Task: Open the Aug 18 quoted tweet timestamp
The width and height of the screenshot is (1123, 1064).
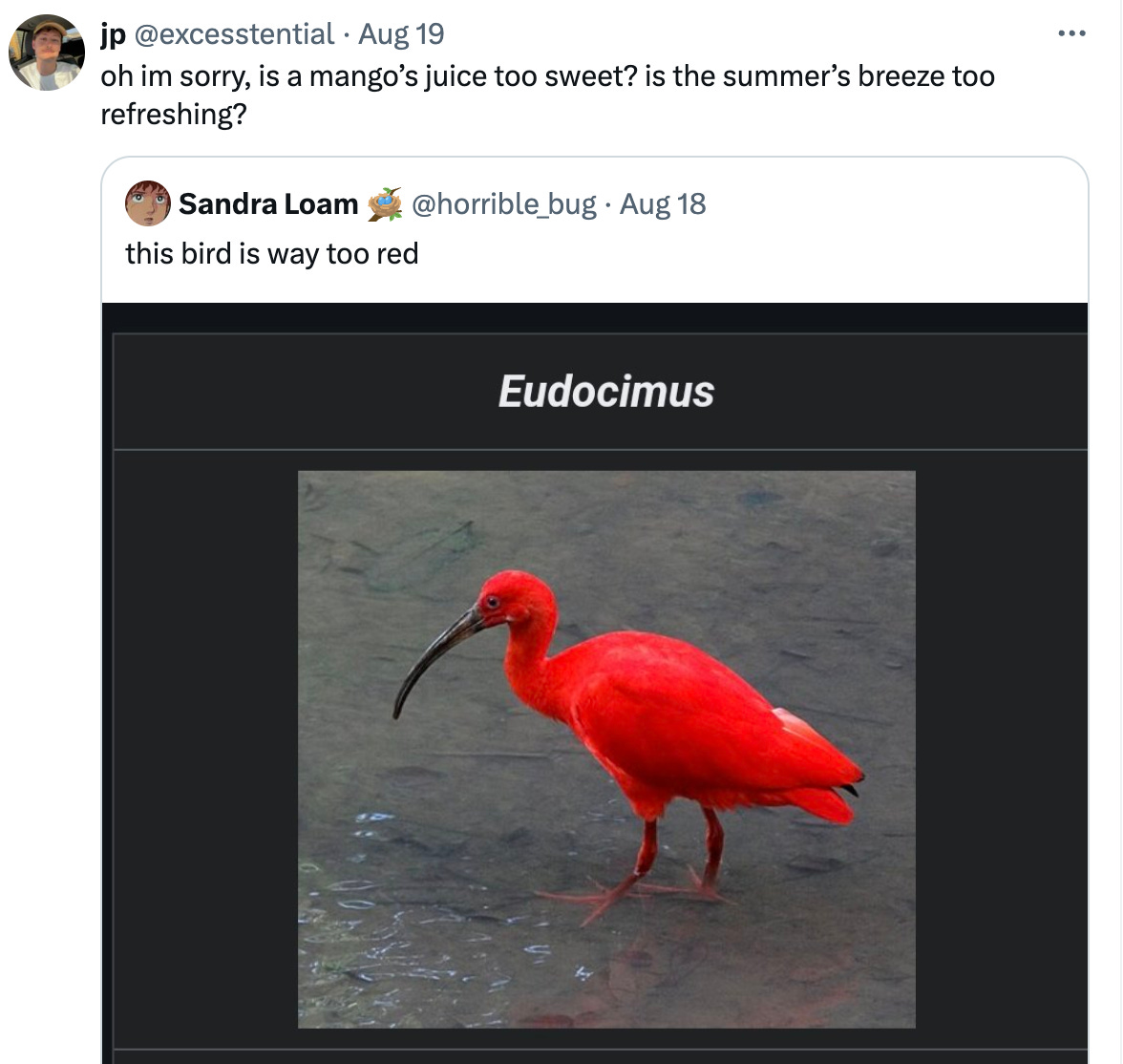Action: click(x=663, y=204)
